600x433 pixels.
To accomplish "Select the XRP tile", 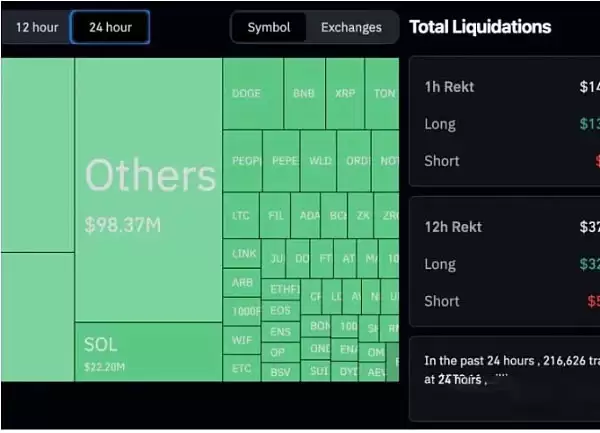I will click(x=345, y=93).
